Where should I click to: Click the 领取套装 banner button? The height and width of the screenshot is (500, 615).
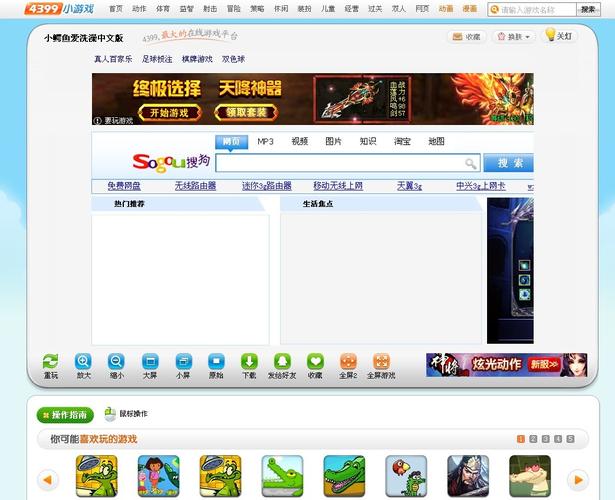[246, 113]
